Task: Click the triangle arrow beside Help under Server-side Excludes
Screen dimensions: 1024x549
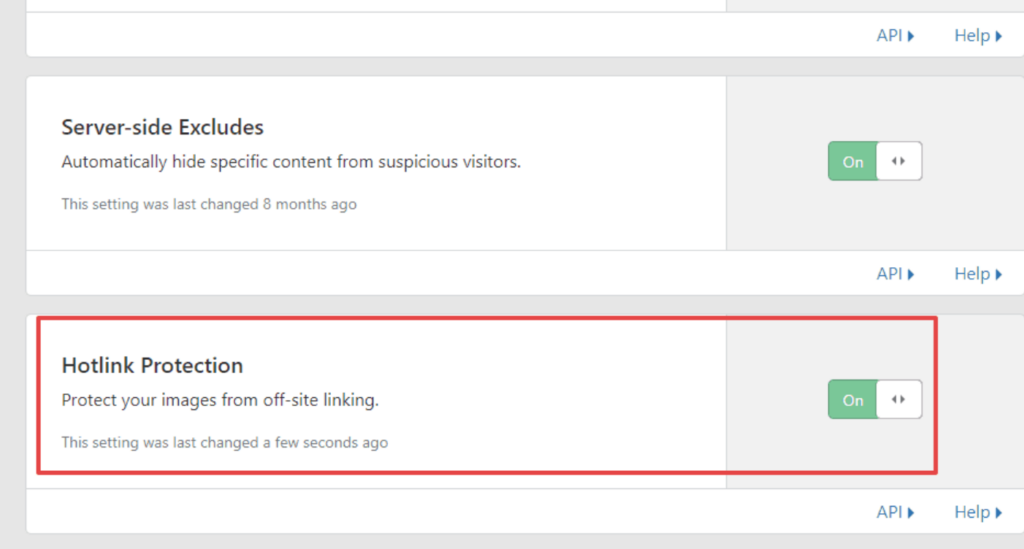Action: pyautogui.click(x=998, y=274)
